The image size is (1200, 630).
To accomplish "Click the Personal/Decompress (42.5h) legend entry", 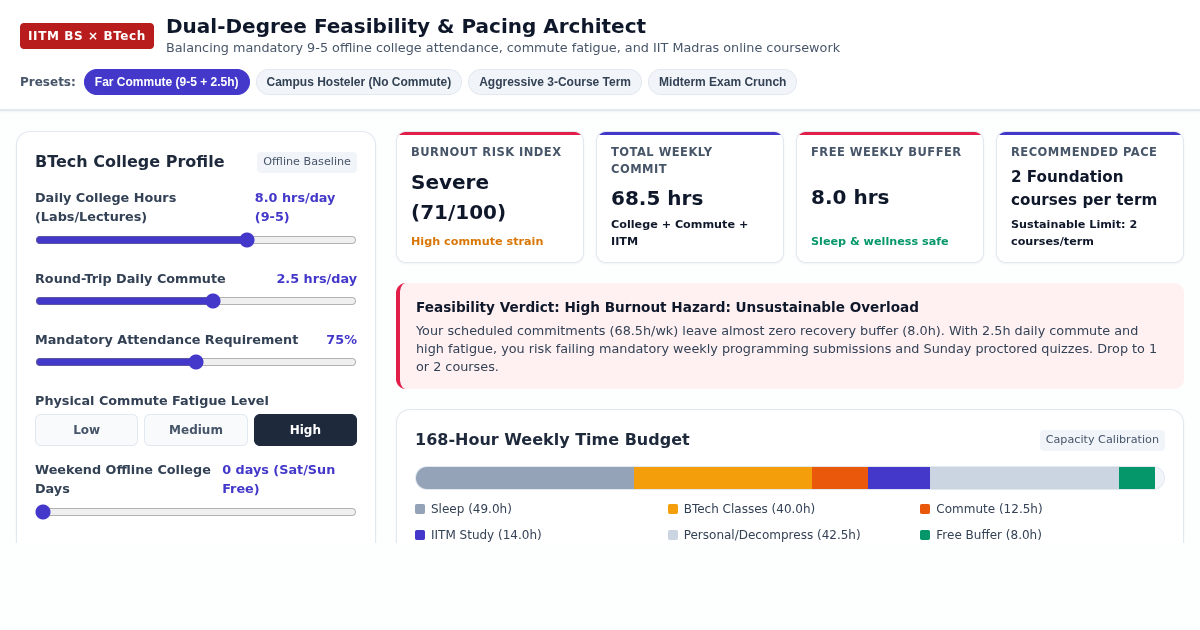I will (x=764, y=535).
